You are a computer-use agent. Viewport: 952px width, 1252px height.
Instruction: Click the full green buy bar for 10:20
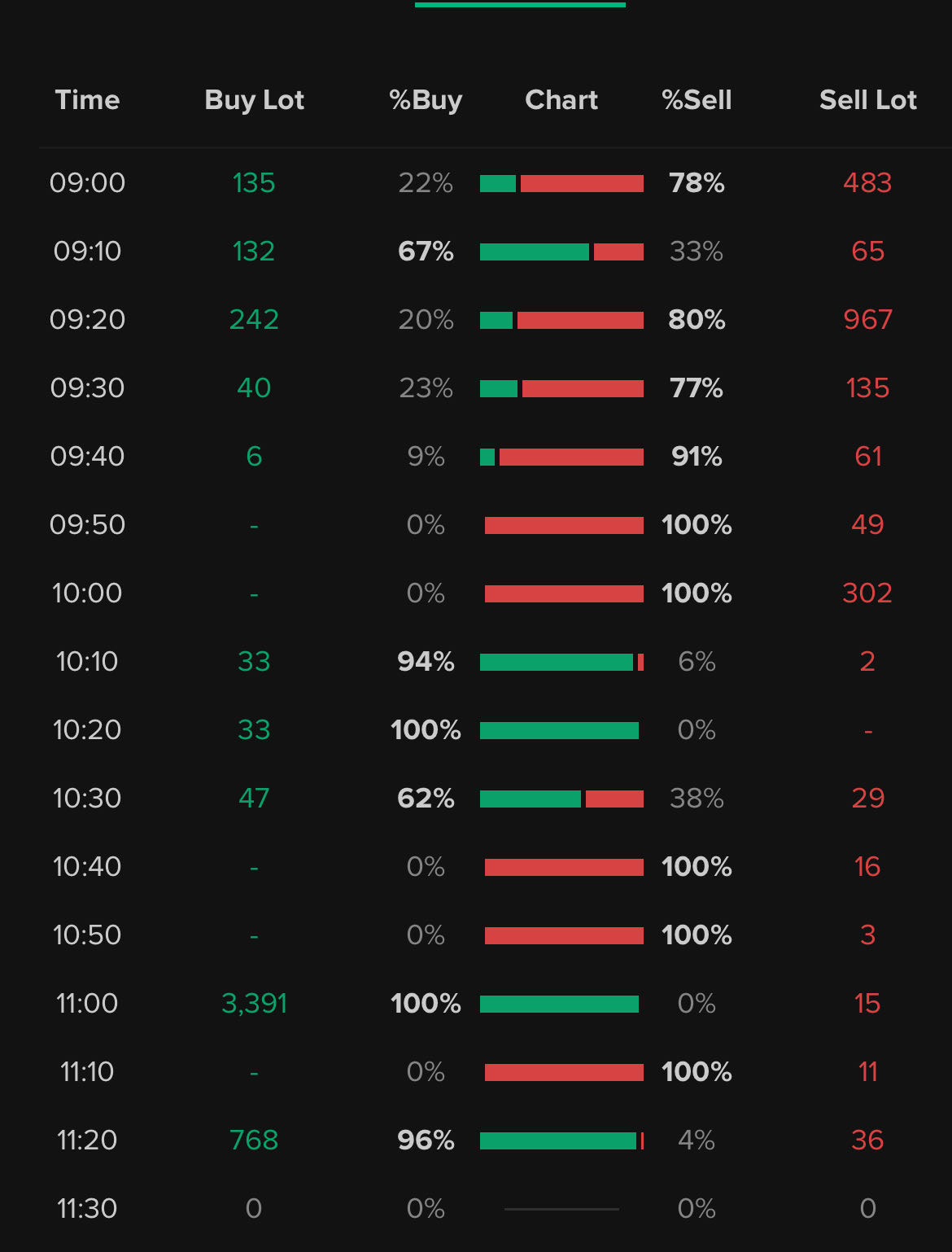[x=559, y=730]
